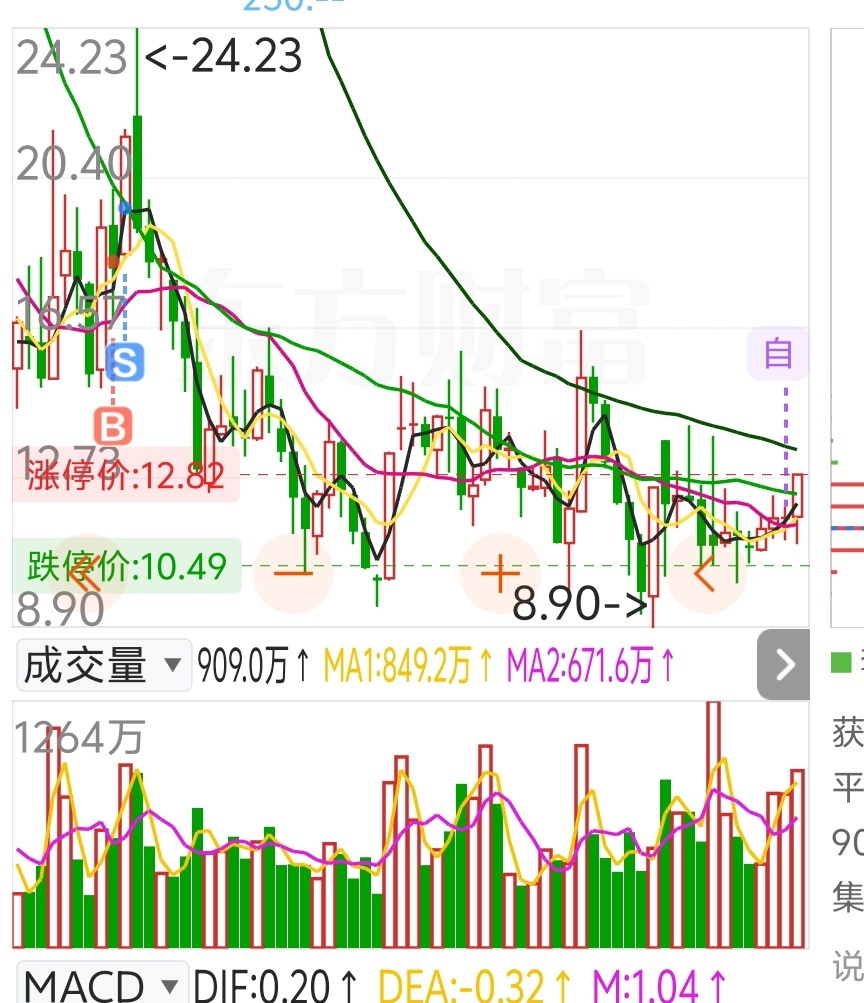This screenshot has width=864, height=1003.
Task: Tap the tallest red volume bar
Action: (x=713, y=825)
